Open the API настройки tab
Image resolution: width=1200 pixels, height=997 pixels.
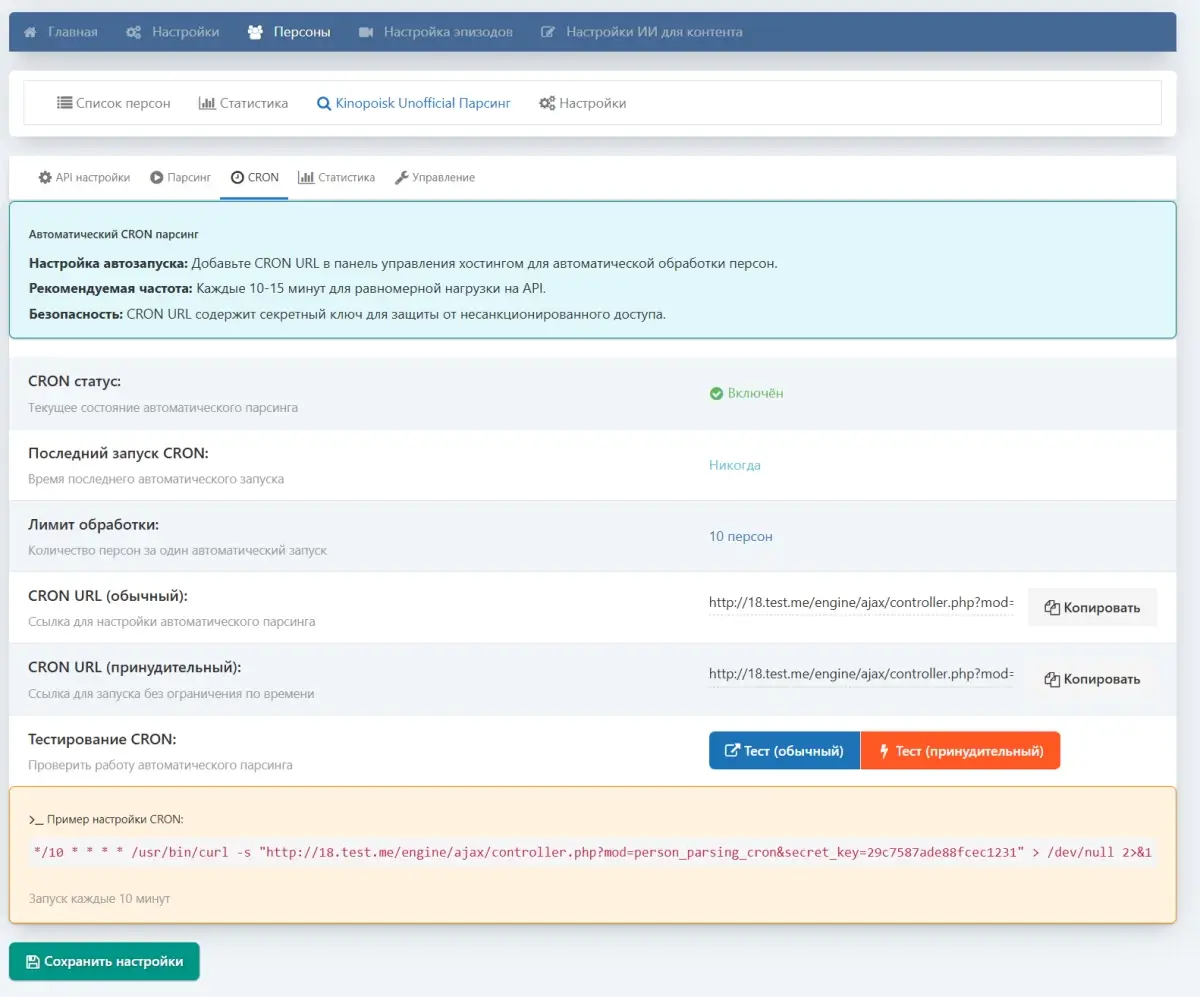click(84, 178)
